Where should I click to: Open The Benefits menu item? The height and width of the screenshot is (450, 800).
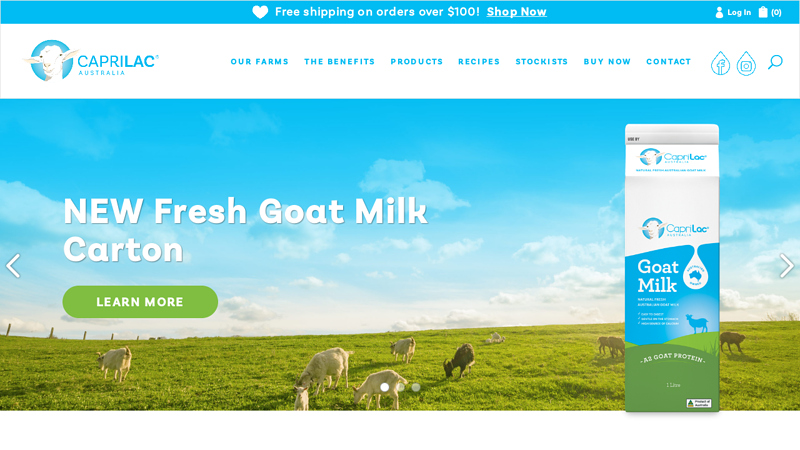339,62
